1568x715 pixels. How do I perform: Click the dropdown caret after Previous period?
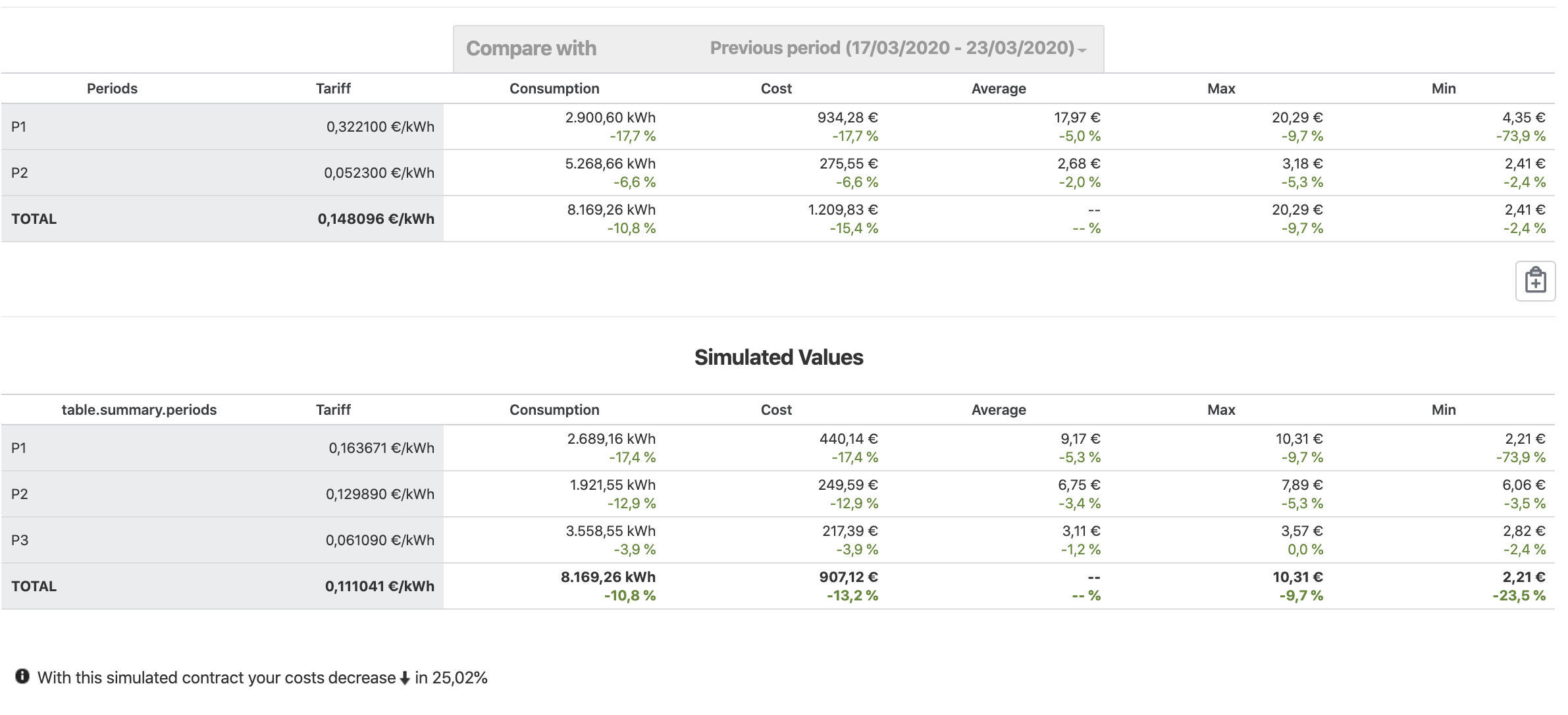1082,50
